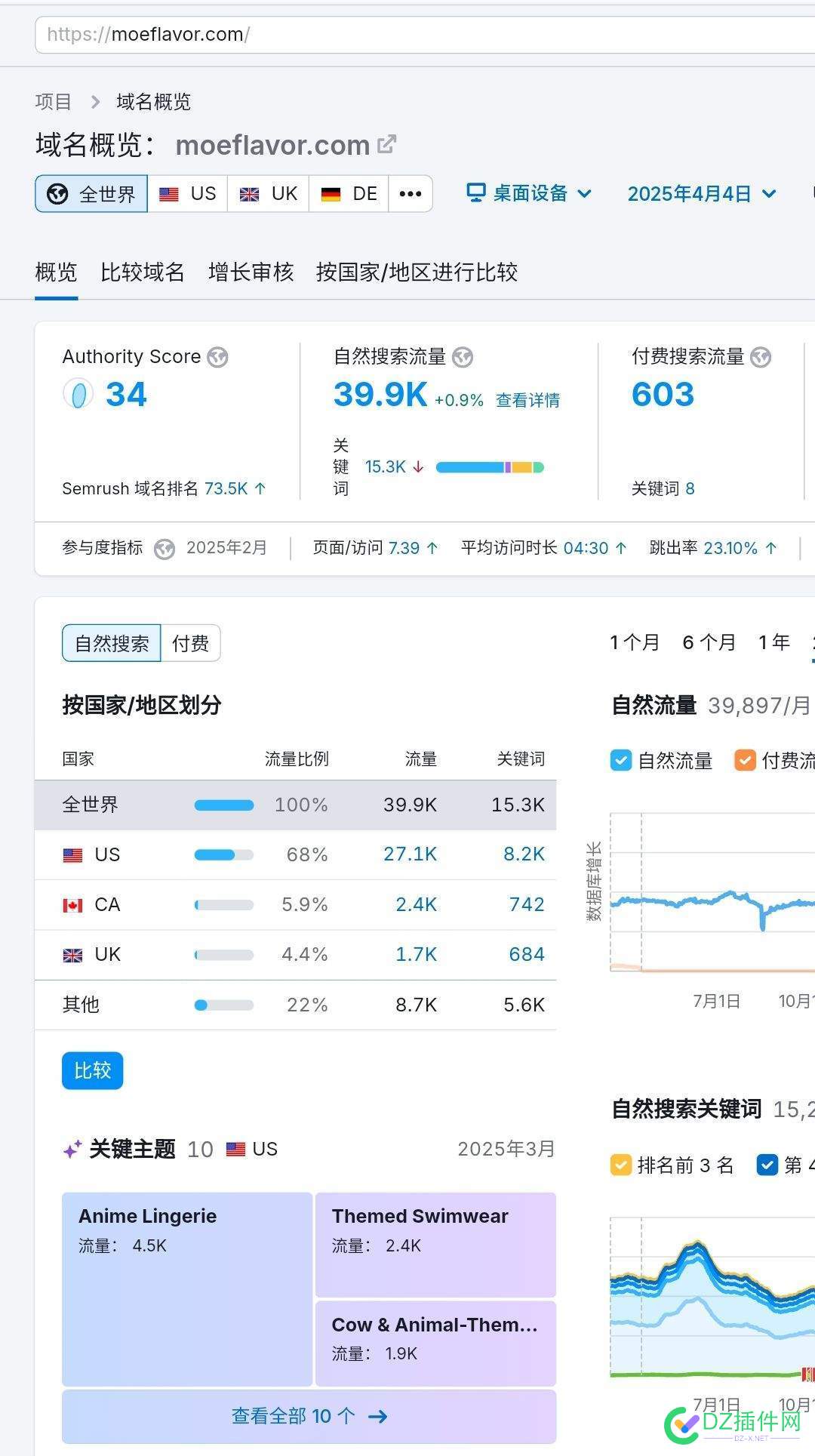Click US flag in country table row

coord(72,855)
